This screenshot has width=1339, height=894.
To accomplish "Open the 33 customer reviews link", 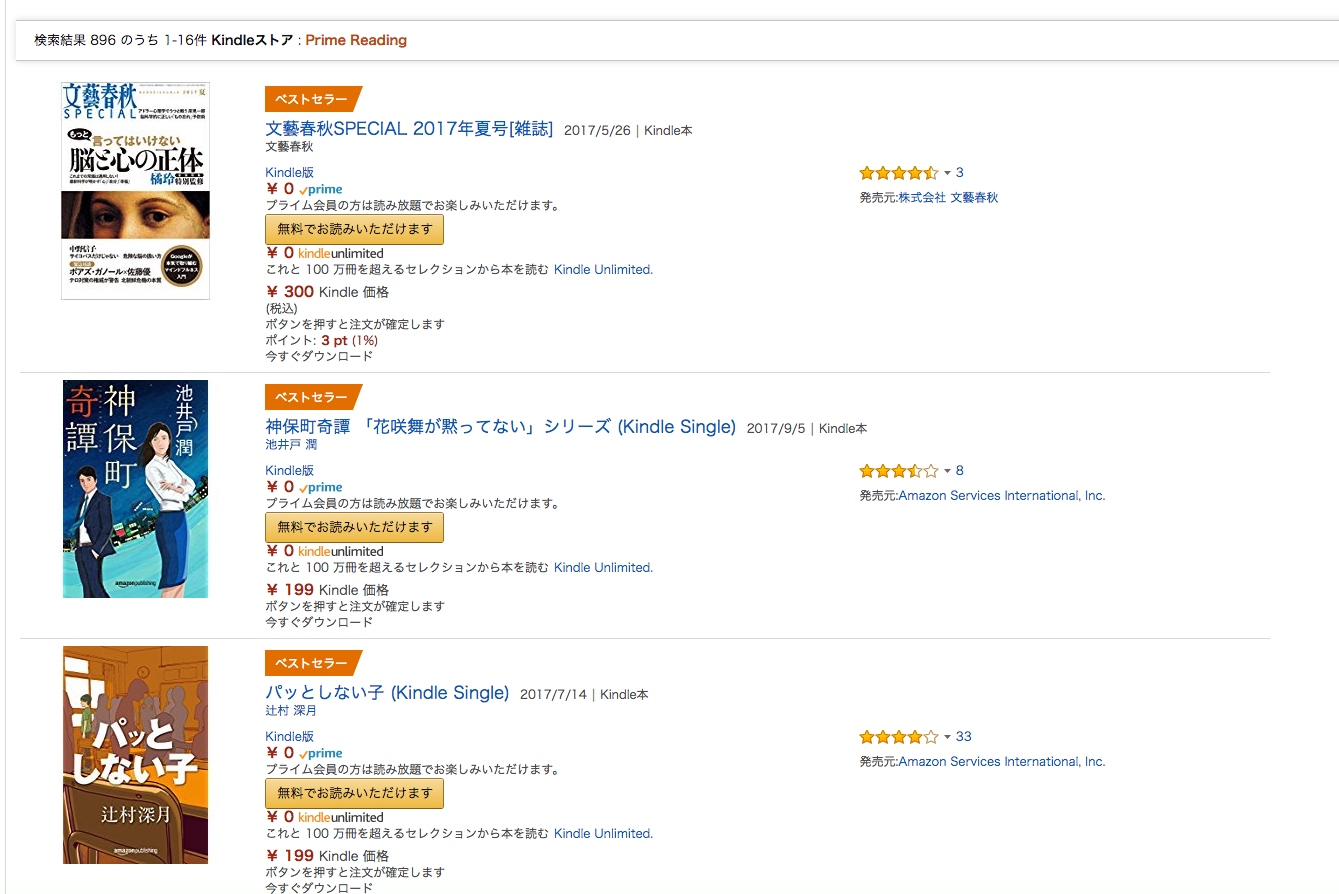I will click(x=964, y=737).
